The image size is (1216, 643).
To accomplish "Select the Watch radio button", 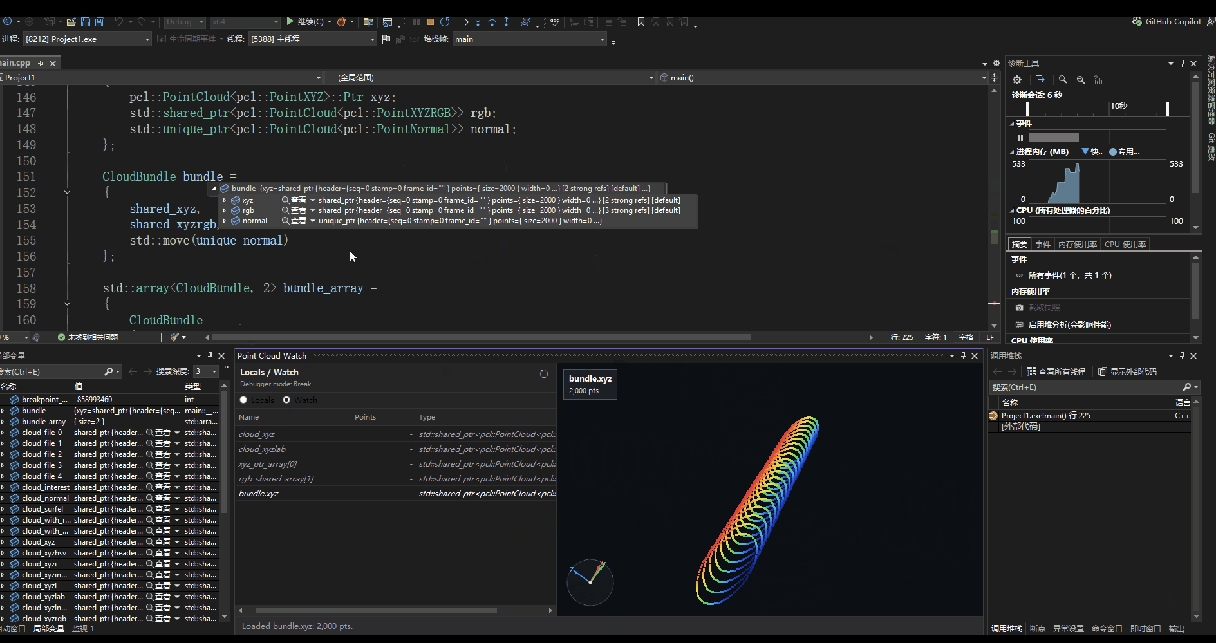I will point(287,400).
